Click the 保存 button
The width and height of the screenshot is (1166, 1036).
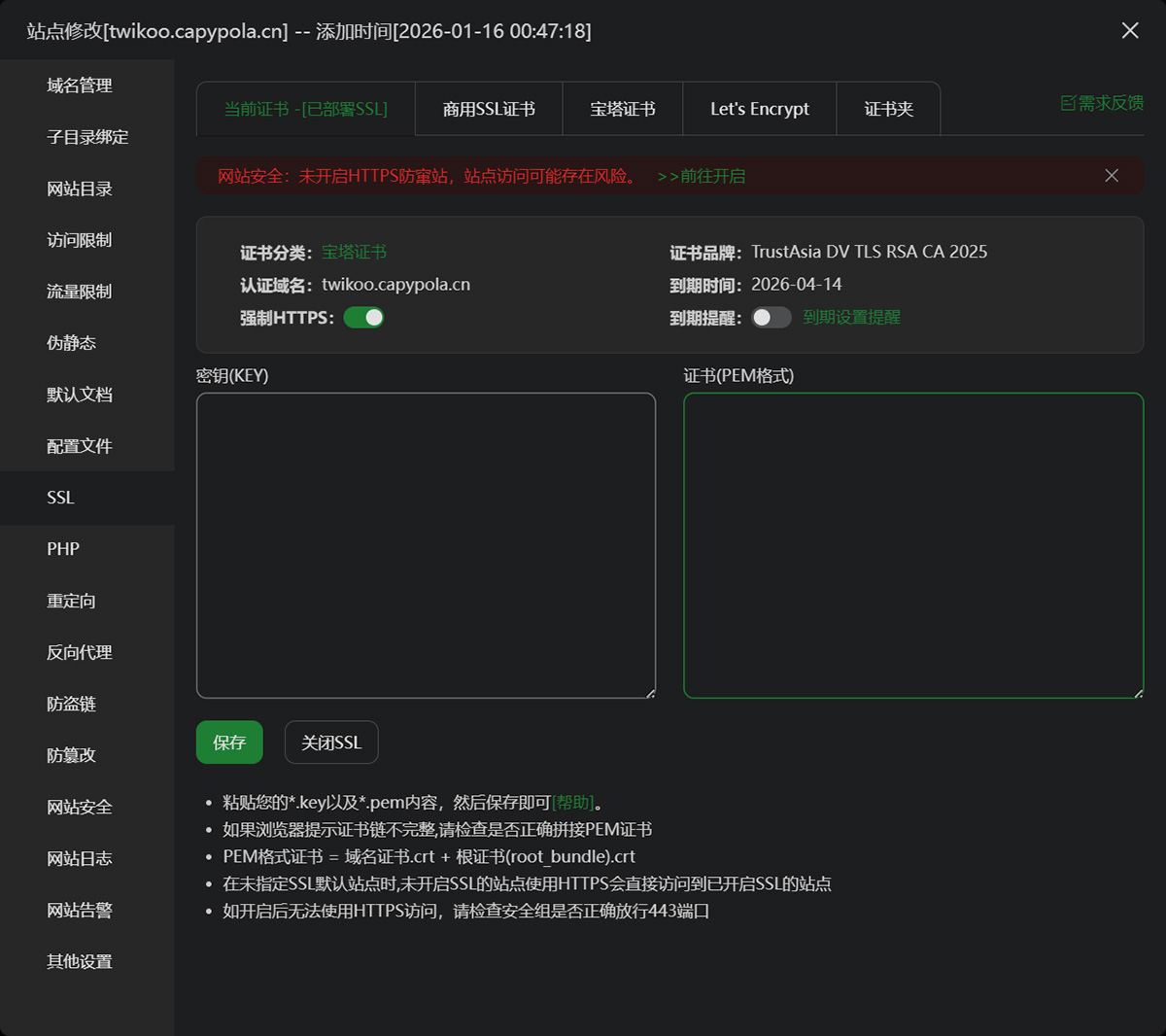click(x=229, y=742)
